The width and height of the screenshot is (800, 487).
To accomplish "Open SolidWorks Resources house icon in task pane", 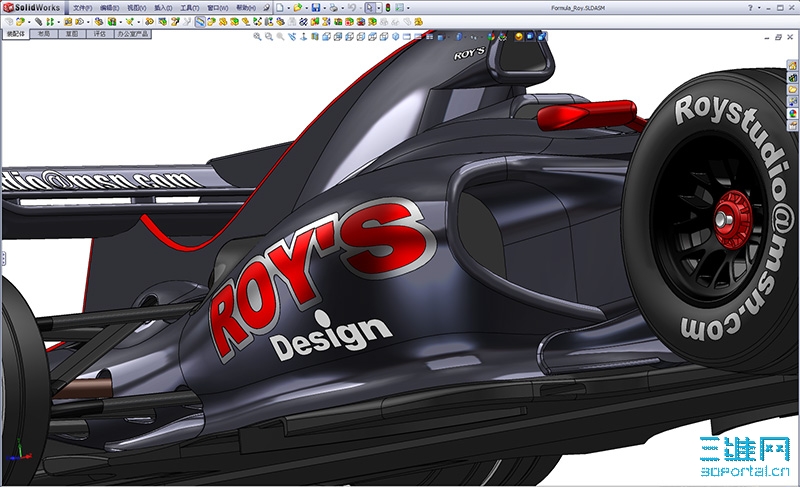I will 792,66.
